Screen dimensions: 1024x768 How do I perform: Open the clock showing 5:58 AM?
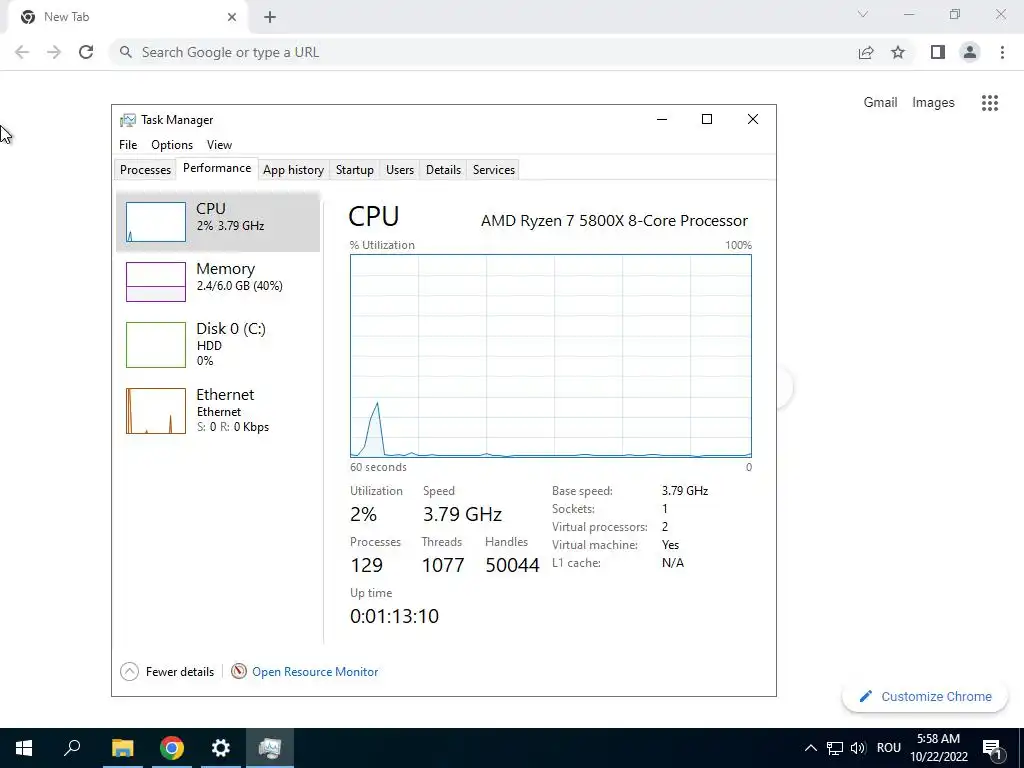938,748
